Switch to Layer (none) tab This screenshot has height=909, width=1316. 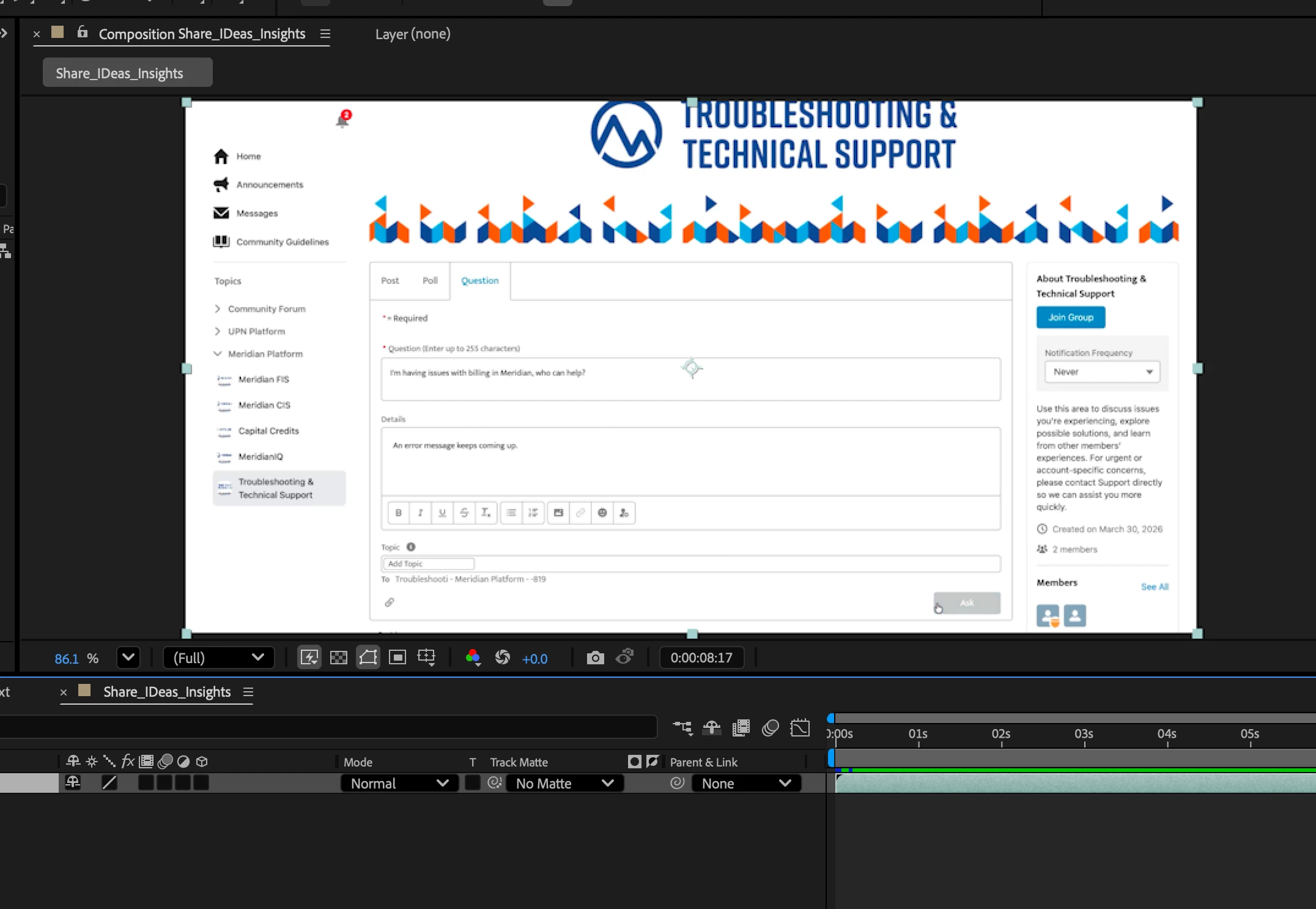(x=413, y=34)
